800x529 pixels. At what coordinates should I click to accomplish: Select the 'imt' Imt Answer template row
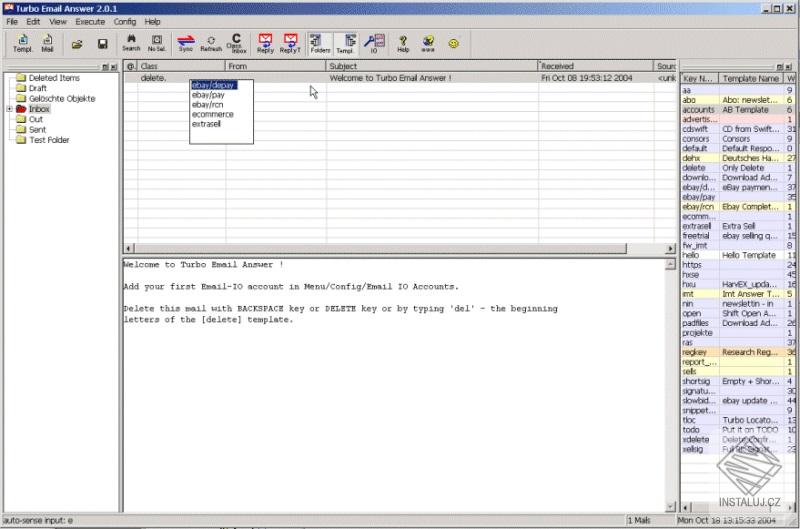[738, 294]
